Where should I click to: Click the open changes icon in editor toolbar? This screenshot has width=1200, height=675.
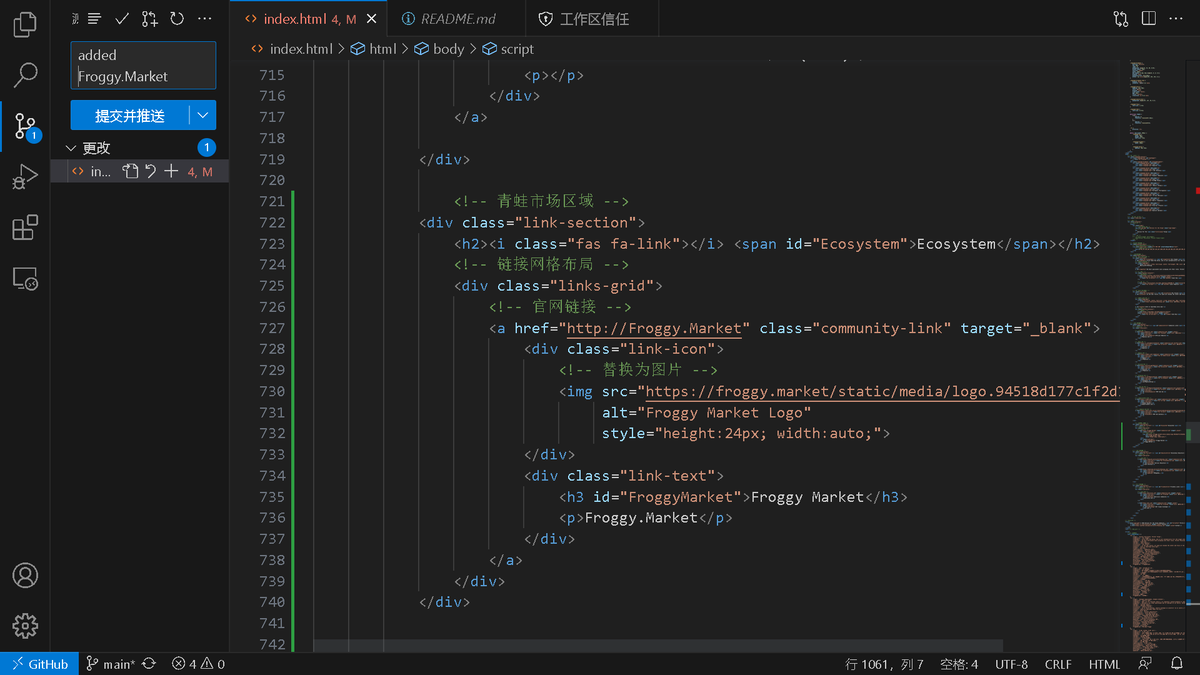point(1121,19)
